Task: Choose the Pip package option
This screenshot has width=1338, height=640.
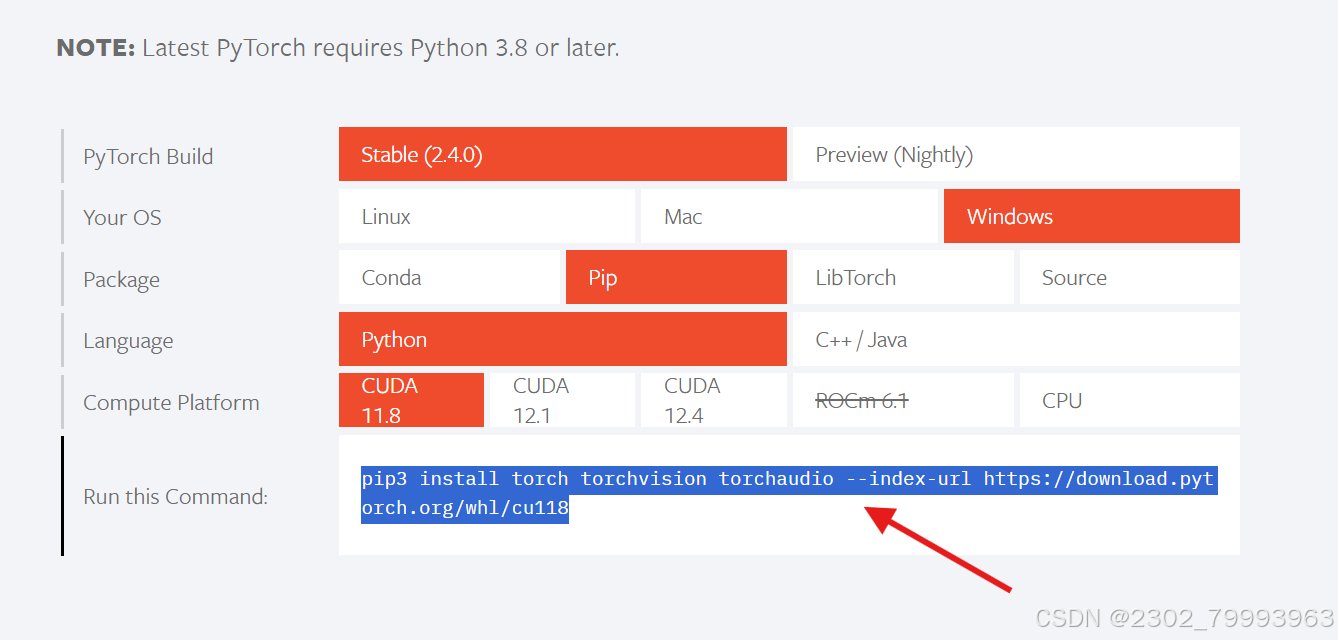Action: [676, 277]
